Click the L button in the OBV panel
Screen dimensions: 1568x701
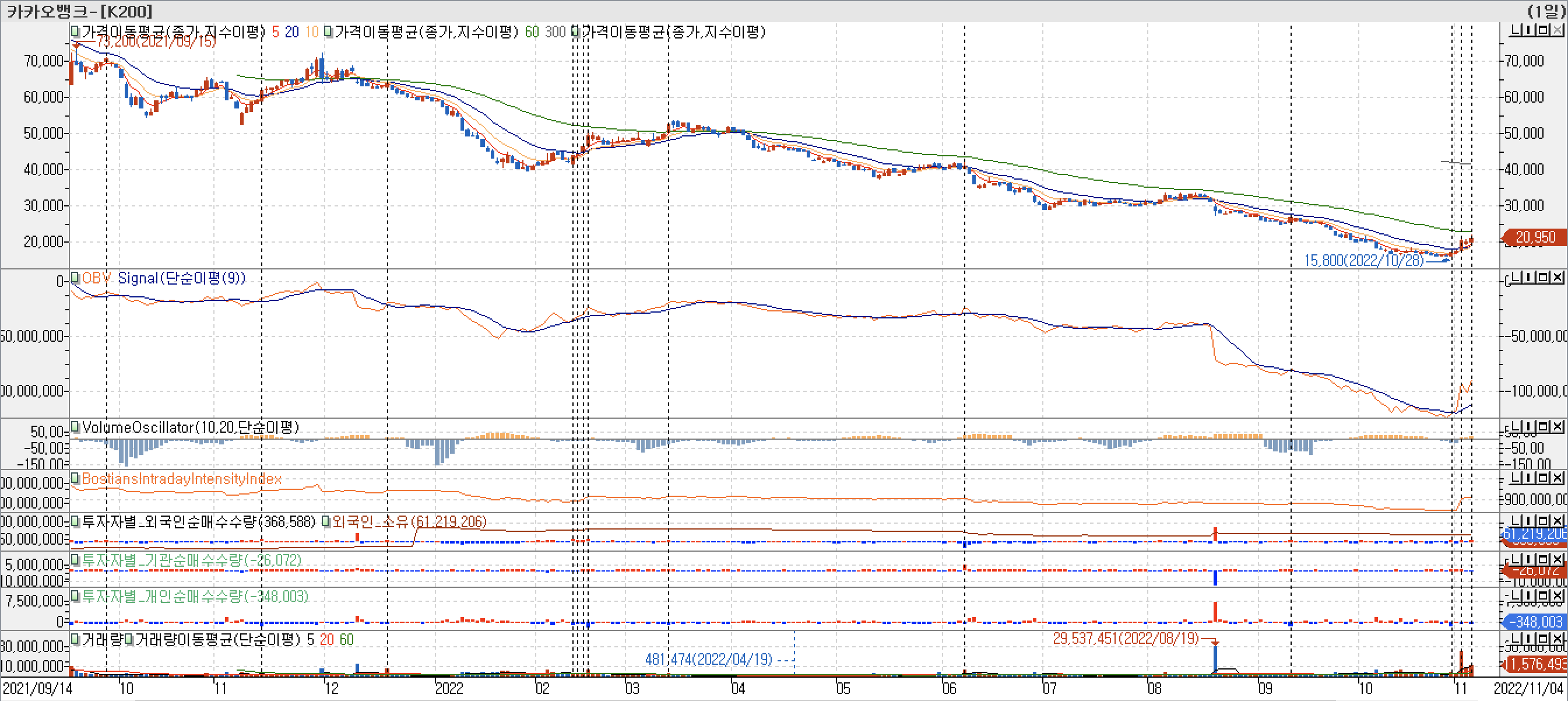(1516, 277)
